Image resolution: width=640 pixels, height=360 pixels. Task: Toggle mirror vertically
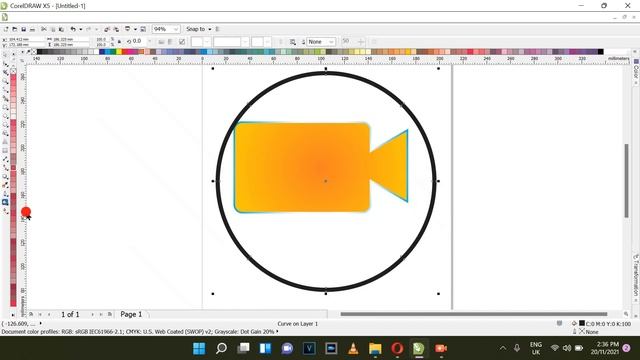click(171, 42)
